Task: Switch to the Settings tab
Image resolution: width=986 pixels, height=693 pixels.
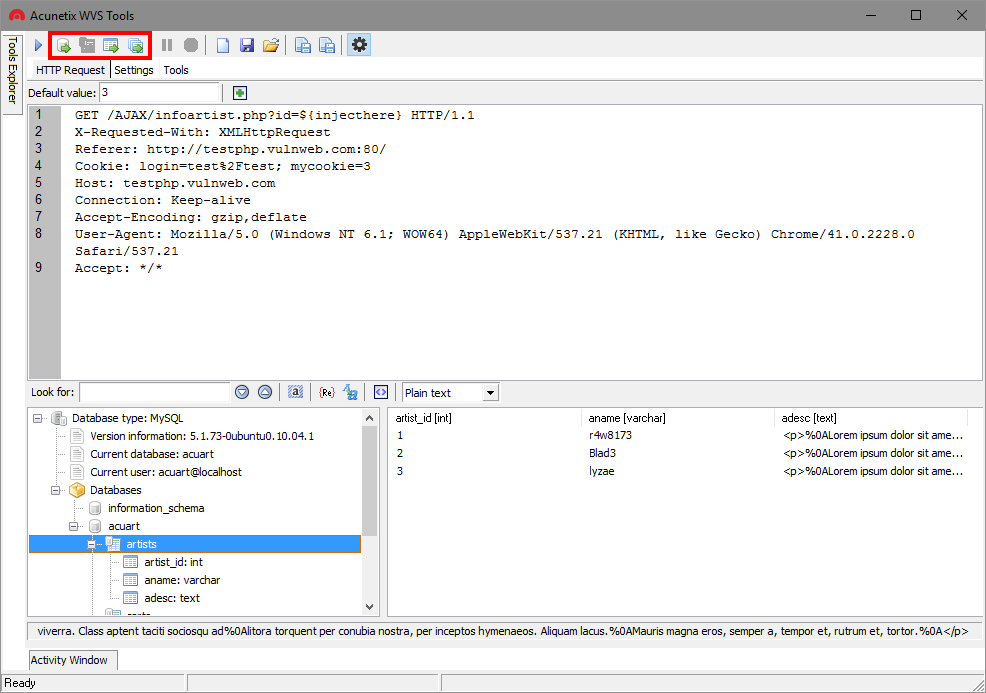Action: tap(134, 70)
